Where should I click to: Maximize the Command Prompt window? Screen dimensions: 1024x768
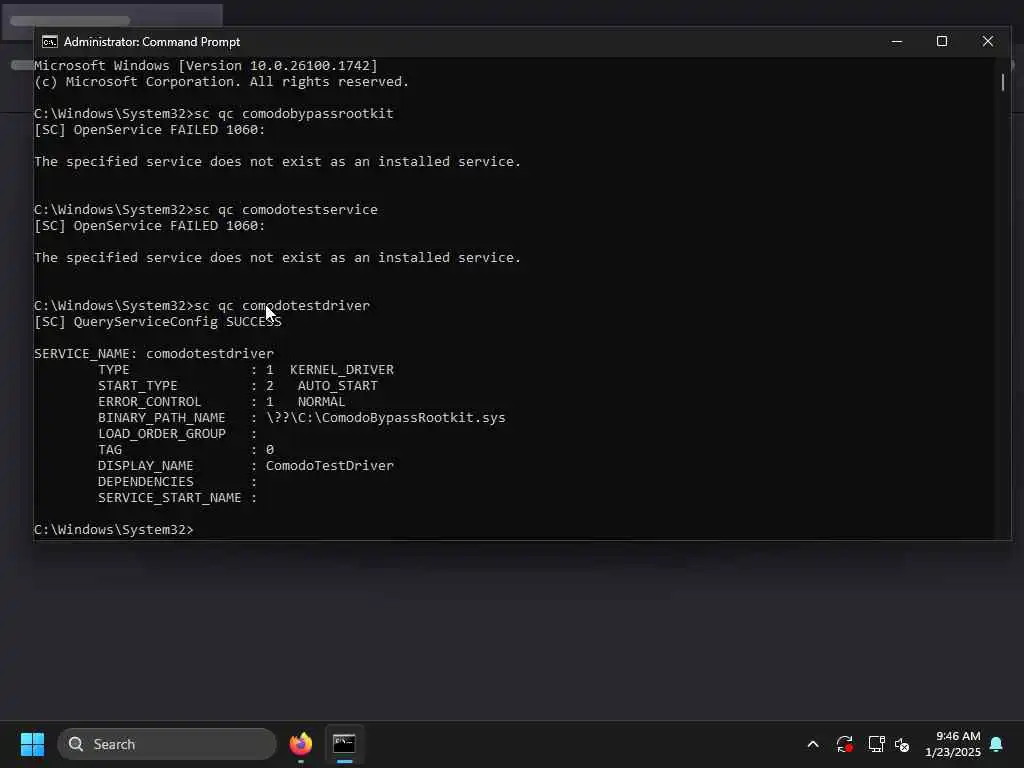coord(942,42)
